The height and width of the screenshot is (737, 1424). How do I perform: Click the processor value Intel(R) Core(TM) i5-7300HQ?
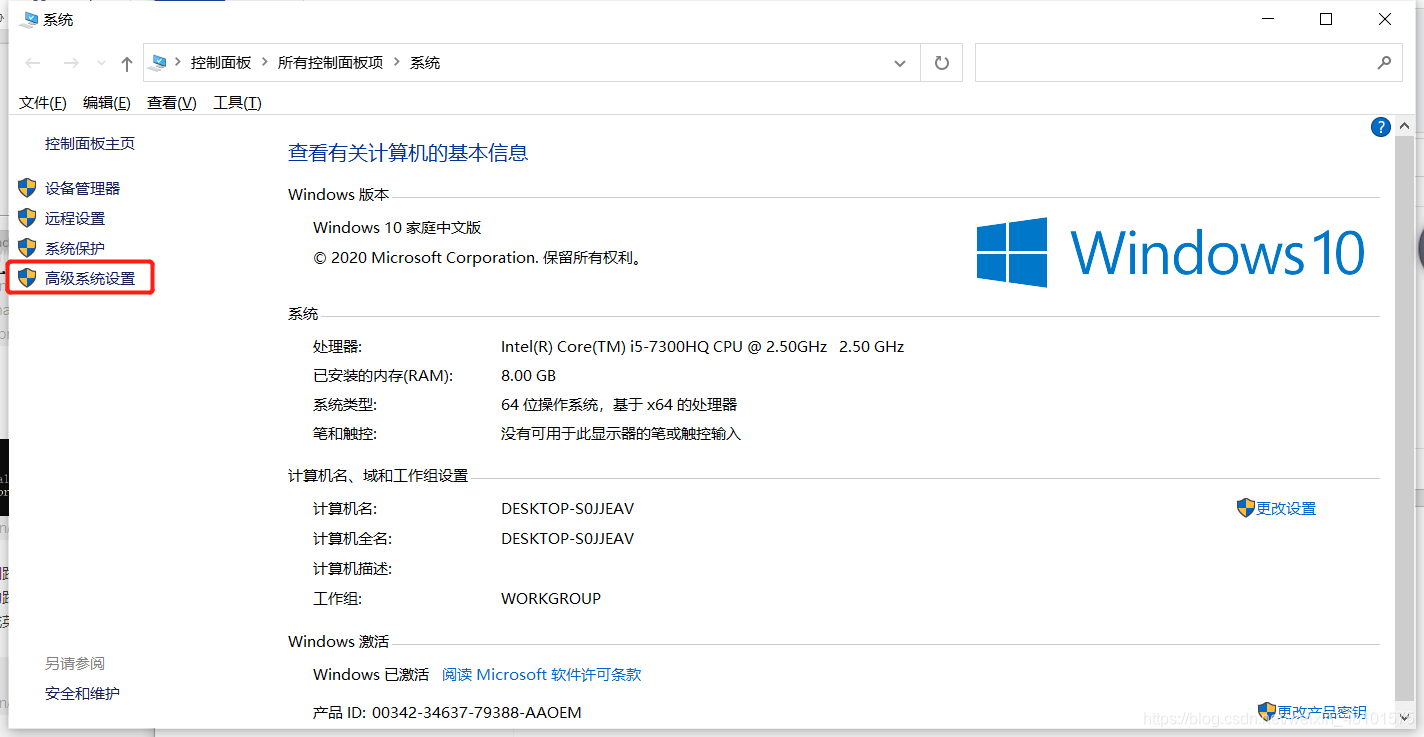(x=702, y=346)
